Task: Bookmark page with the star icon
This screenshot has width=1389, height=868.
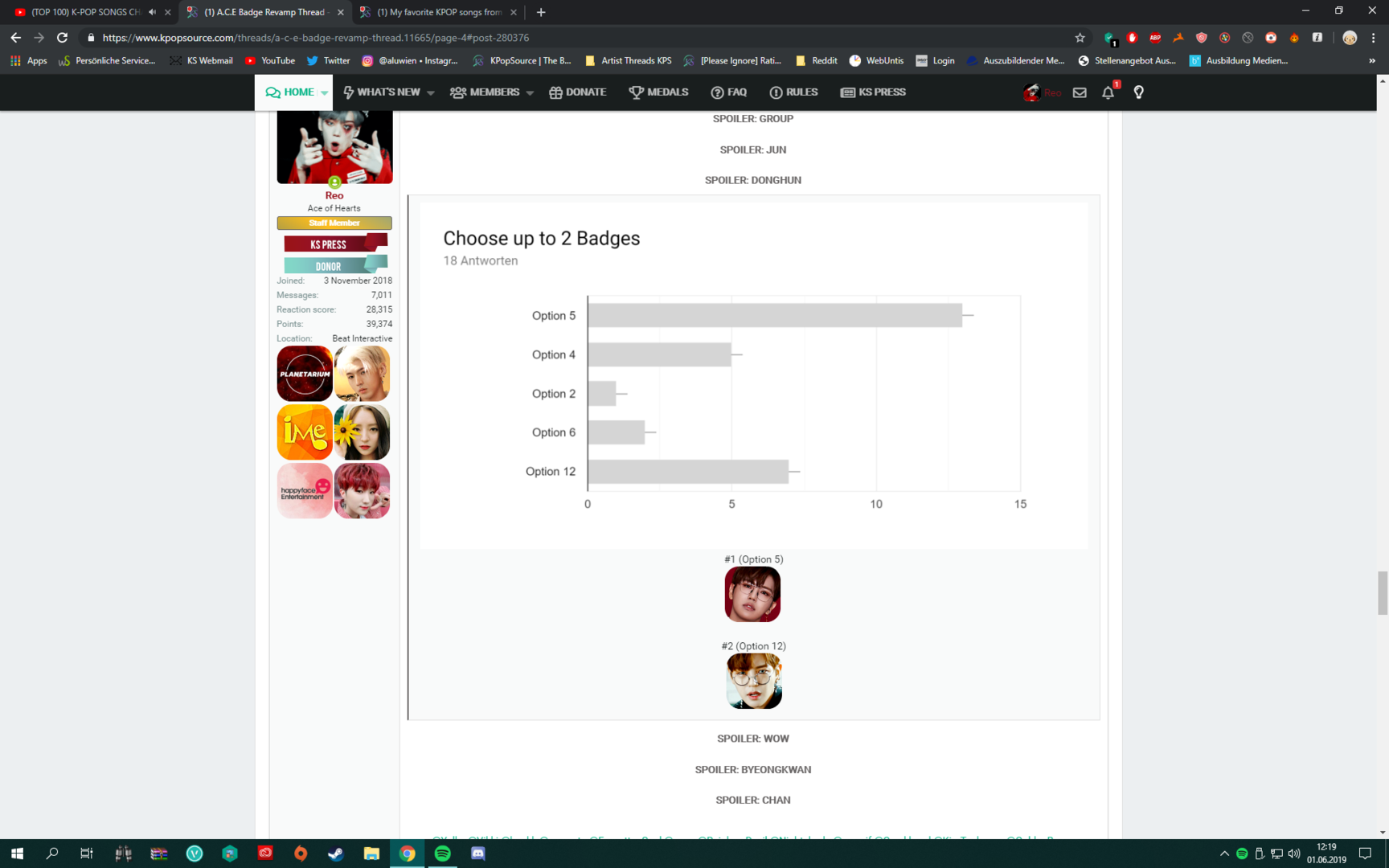Action: coord(1080,38)
